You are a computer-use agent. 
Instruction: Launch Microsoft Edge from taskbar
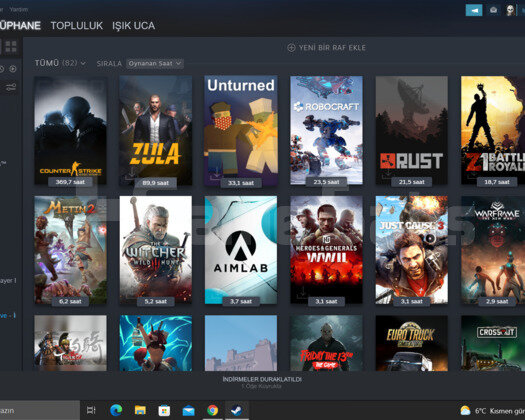pos(116,410)
